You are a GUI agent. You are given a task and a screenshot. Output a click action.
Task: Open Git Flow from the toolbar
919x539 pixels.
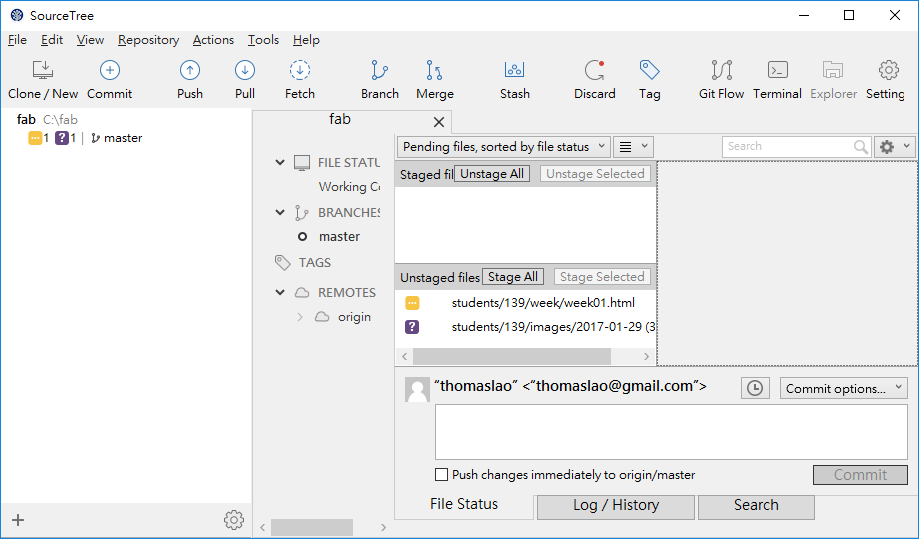(x=721, y=70)
